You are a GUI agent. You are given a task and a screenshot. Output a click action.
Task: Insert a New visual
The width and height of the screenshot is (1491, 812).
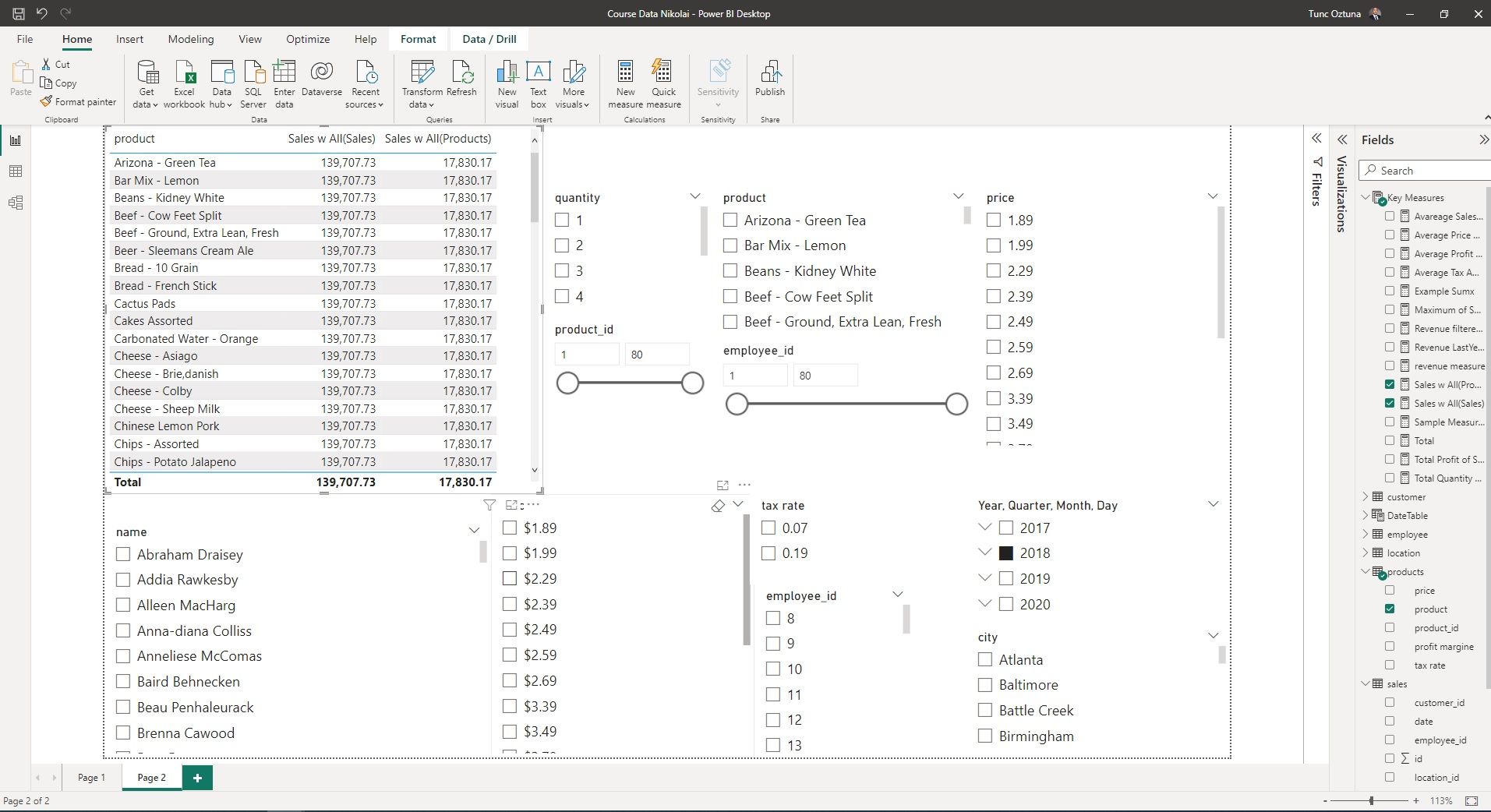(507, 84)
